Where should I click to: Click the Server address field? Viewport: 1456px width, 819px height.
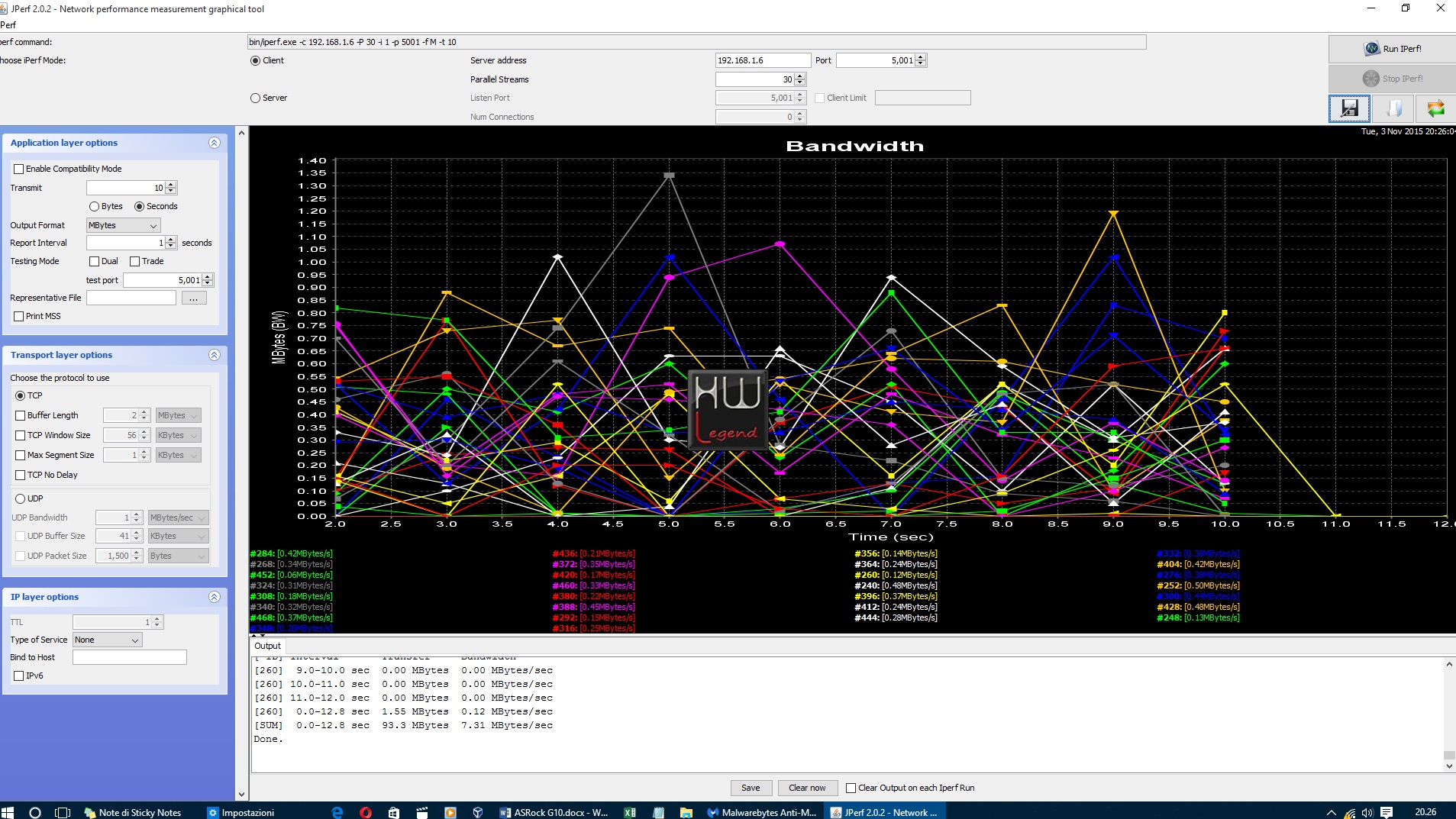(762, 60)
